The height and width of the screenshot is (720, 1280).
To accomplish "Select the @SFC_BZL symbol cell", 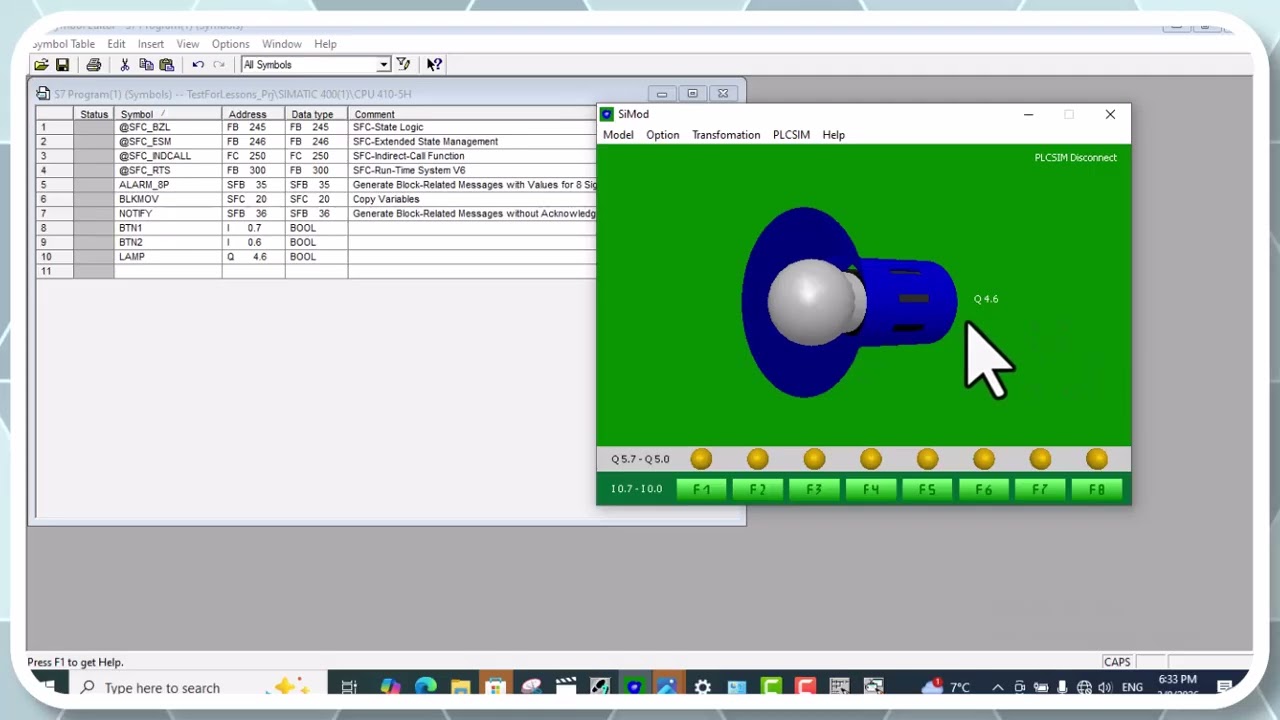I will 168,127.
